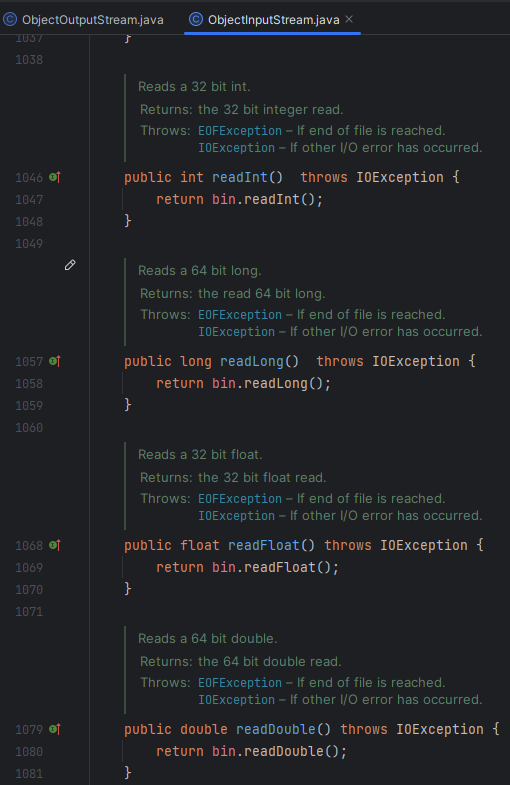Click the closing brace on line 1059
Screen dimensions: 510x785
coord(128,405)
